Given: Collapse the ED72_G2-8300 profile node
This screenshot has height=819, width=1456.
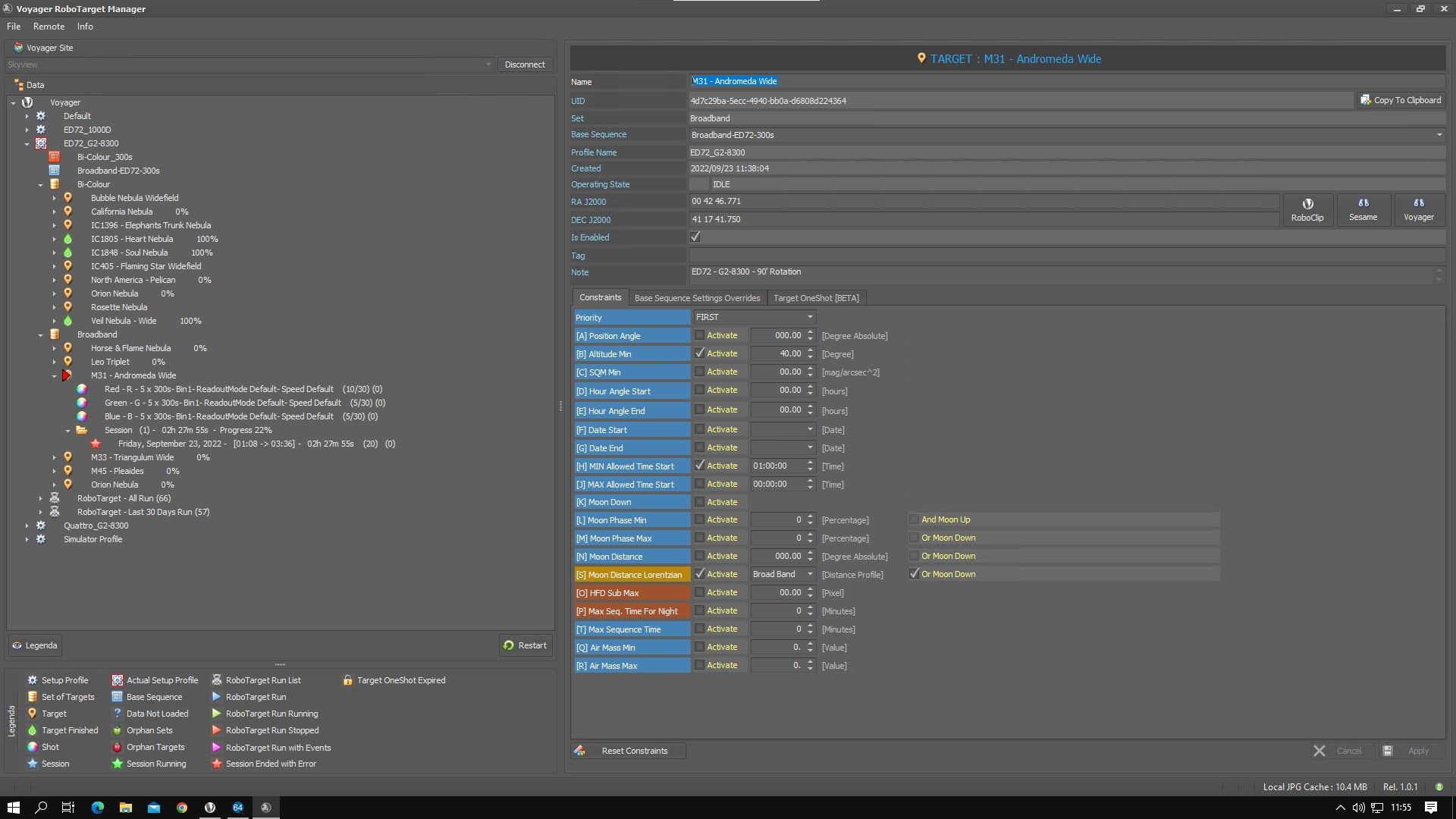Looking at the screenshot, I should (27, 143).
